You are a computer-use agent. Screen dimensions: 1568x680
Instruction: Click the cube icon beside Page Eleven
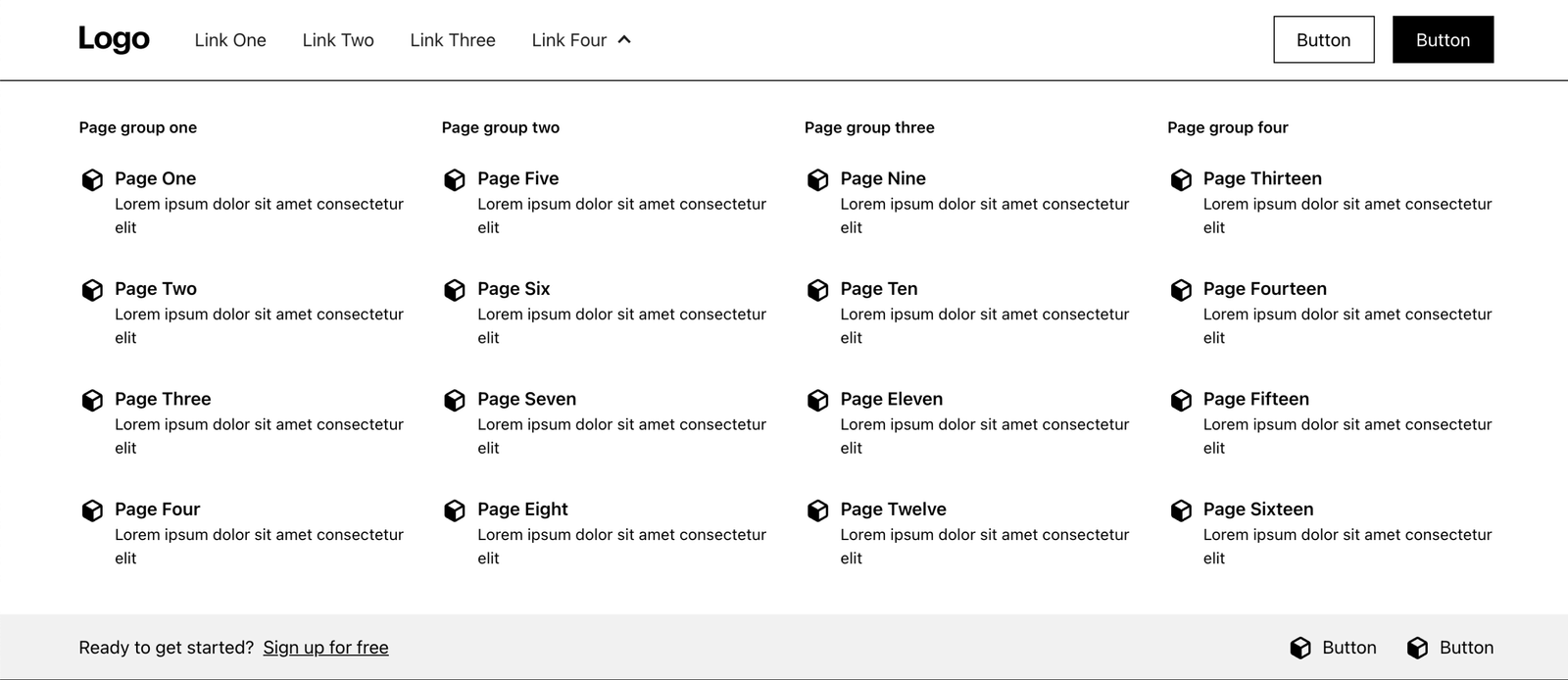pyautogui.click(x=817, y=401)
